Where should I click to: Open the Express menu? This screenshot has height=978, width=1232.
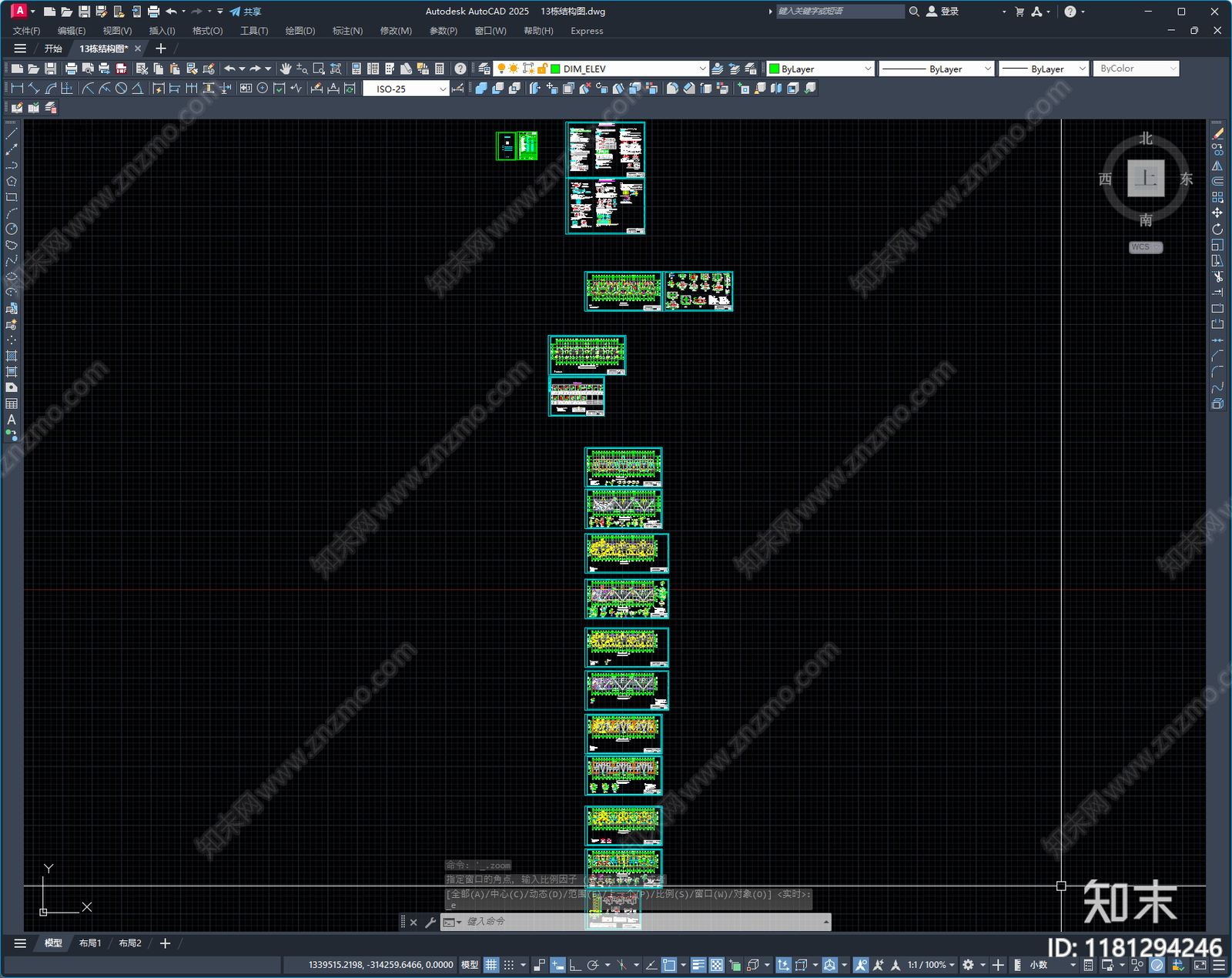pos(587,31)
